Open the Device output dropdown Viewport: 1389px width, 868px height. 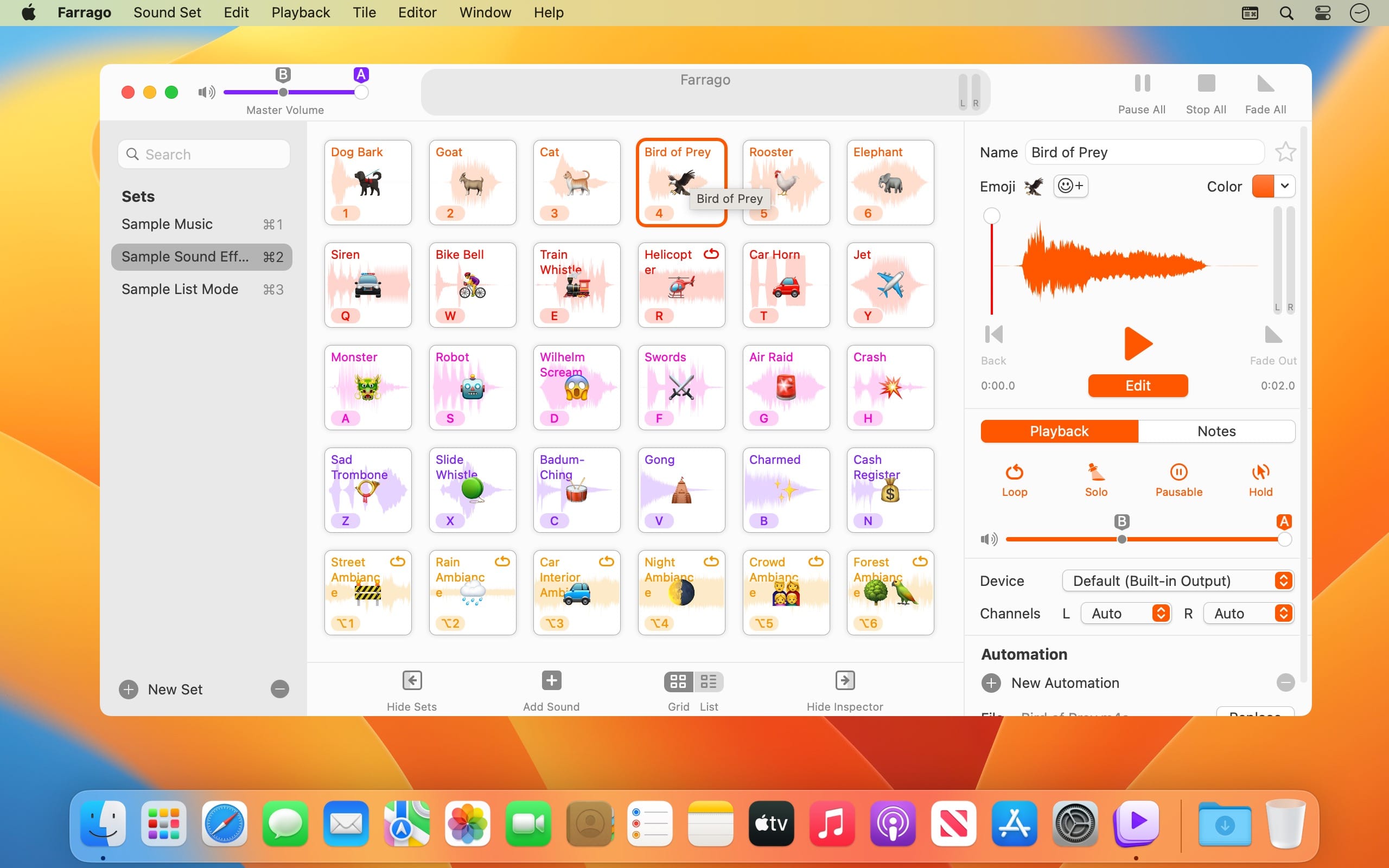(1177, 581)
